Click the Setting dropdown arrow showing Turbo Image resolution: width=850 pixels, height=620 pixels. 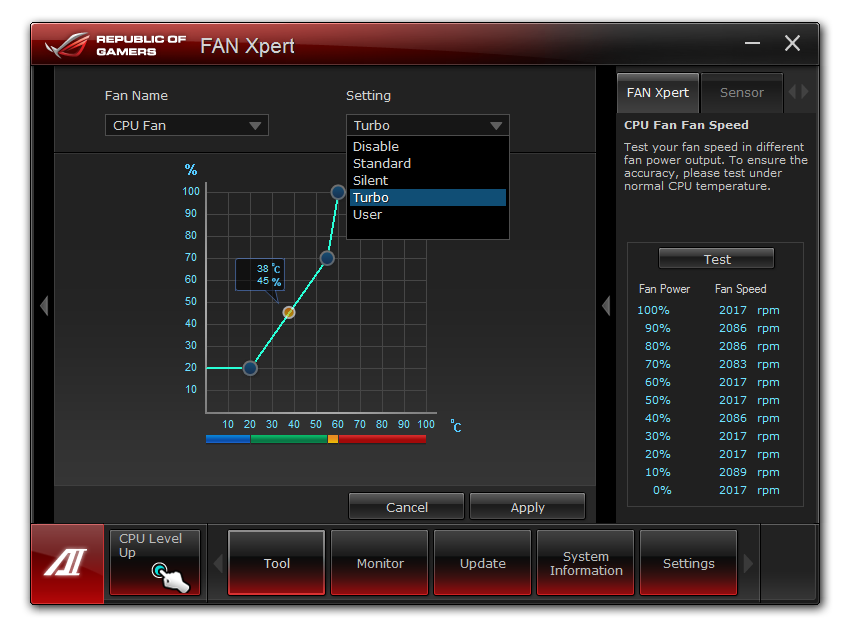point(495,126)
